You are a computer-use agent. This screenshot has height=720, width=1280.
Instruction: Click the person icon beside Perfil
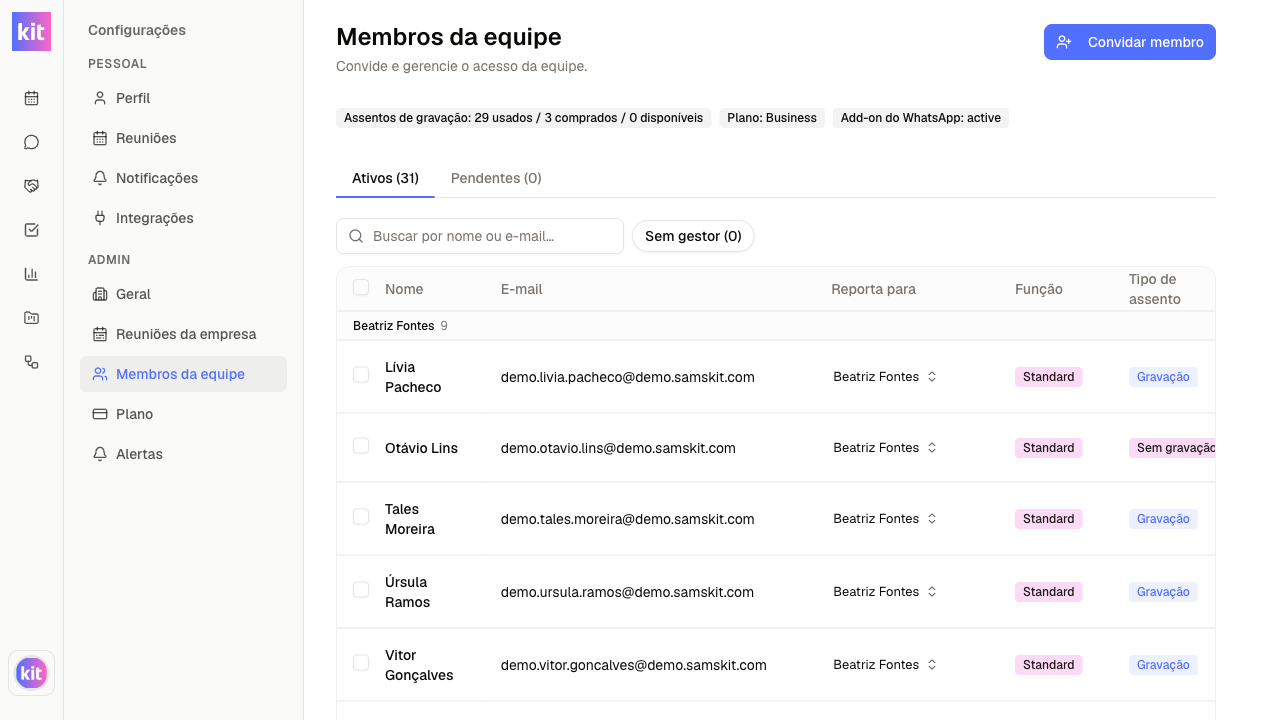(100, 98)
